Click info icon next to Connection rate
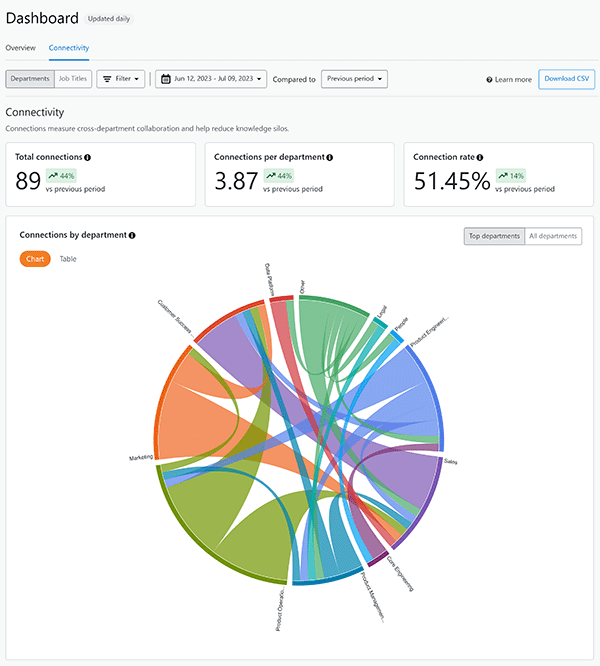Screen dimensions: 600x666 pyautogui.click(x=480, y=158)
